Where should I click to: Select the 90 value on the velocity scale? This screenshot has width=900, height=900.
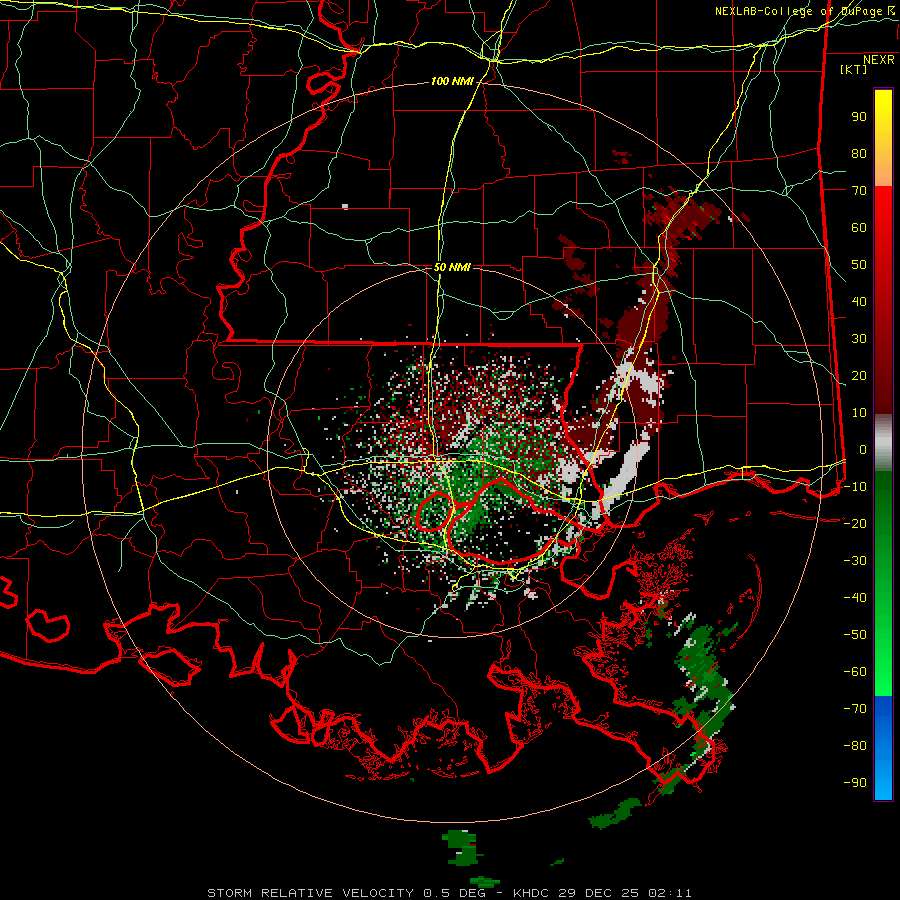click(x=859, y=117)
